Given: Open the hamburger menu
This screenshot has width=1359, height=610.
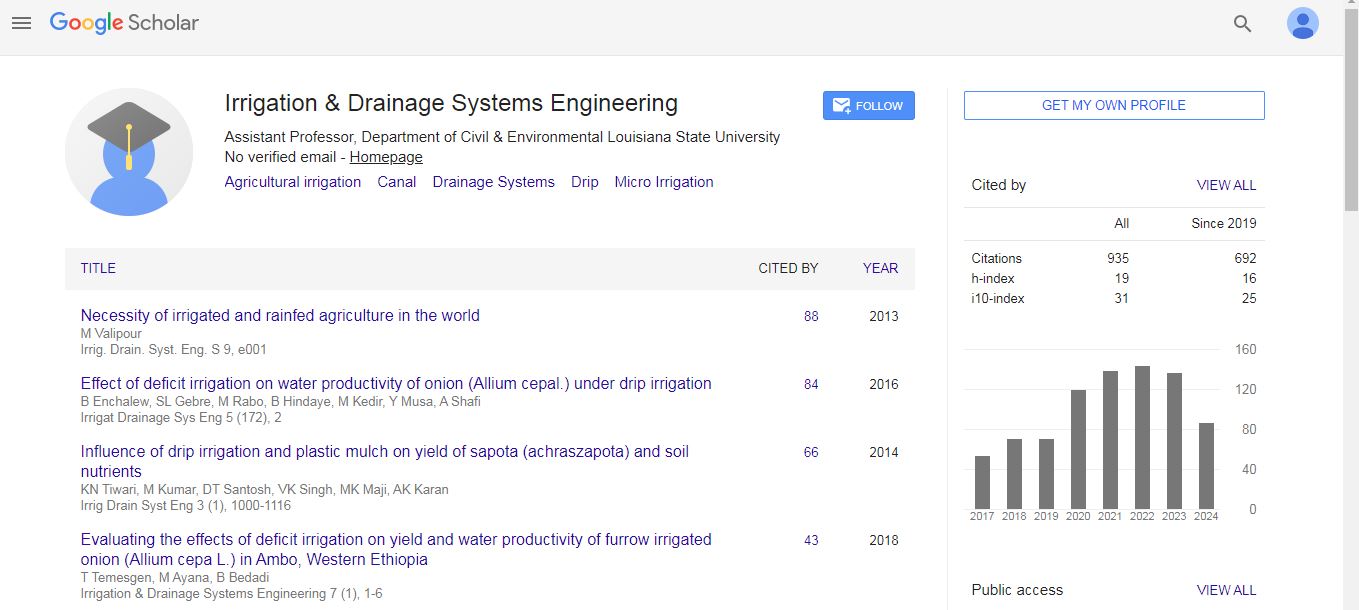Looking at the screenshot, I should tap(22, 23).
